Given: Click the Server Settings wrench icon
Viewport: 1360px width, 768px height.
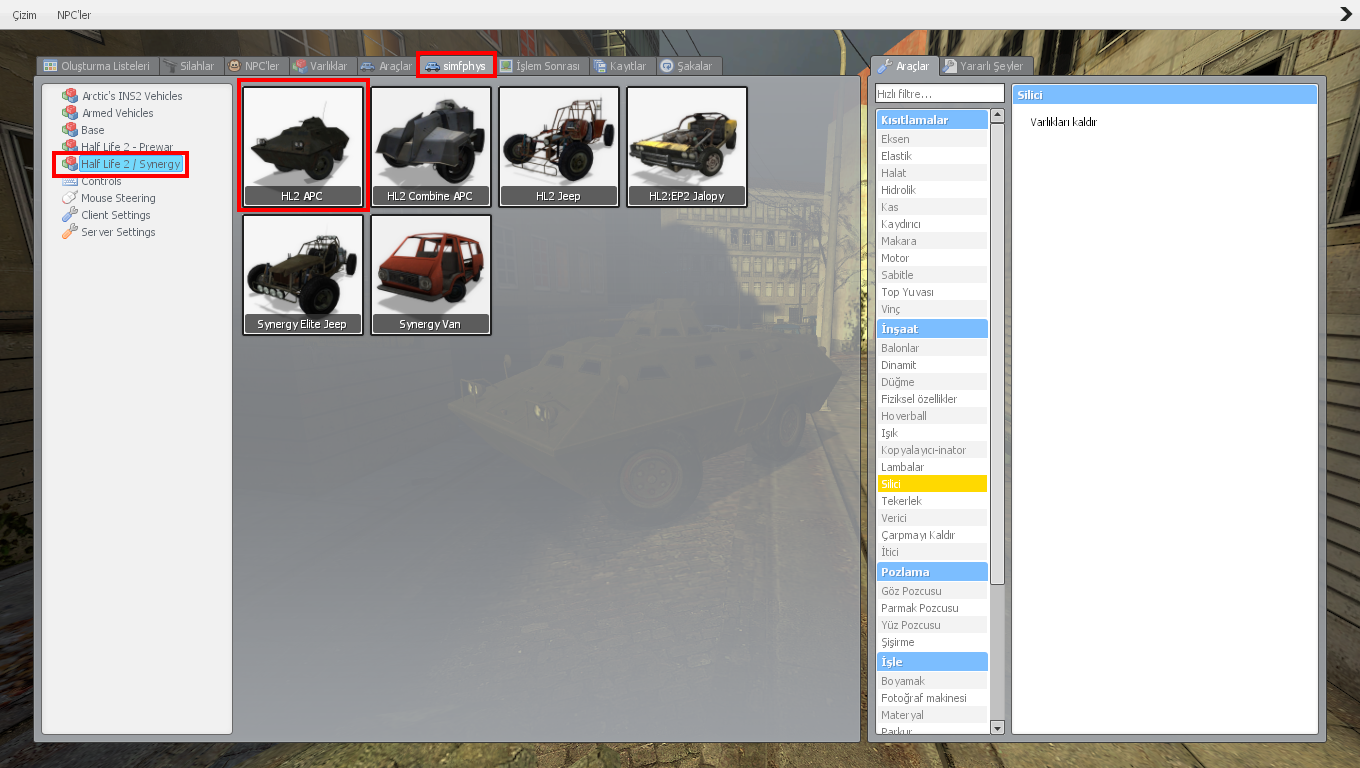Looking at the screenshot, I should click(70, 232).
